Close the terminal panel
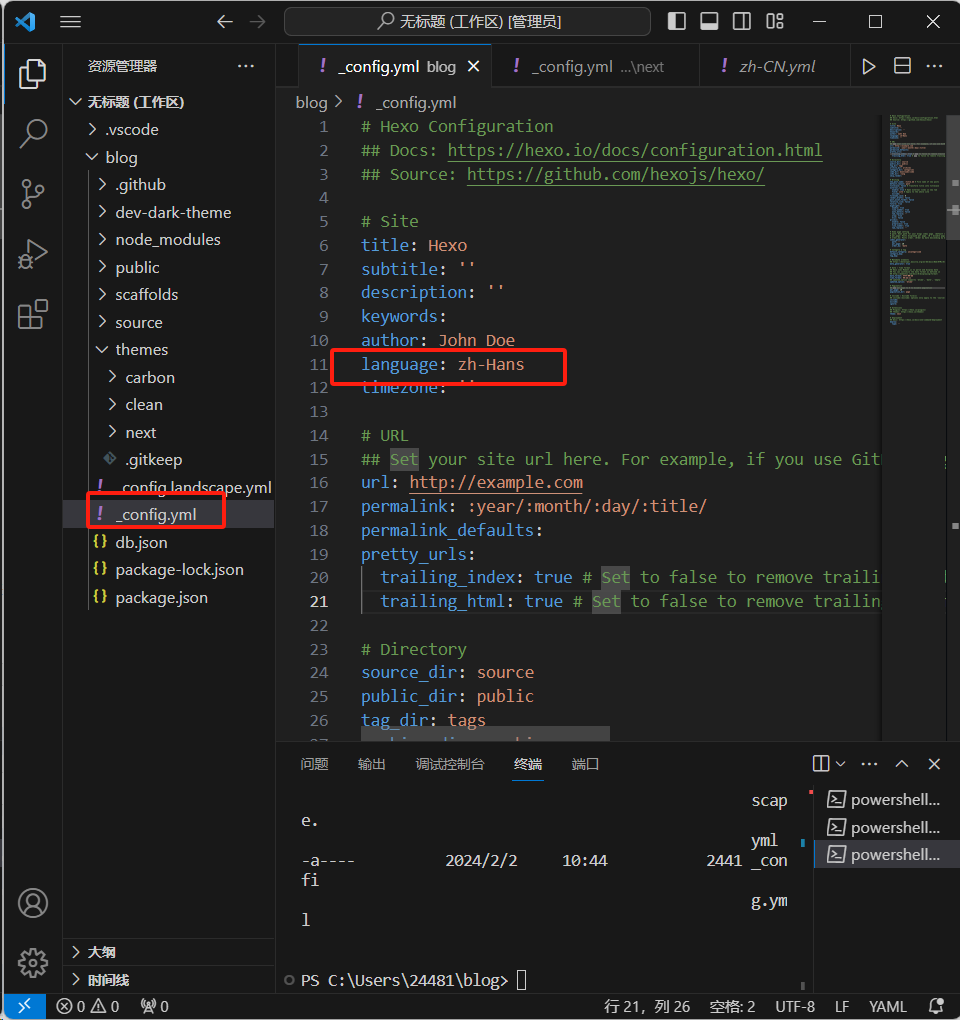Image resolution: width=960 pixels, height=1020 pixels. (x=934, y=764)
